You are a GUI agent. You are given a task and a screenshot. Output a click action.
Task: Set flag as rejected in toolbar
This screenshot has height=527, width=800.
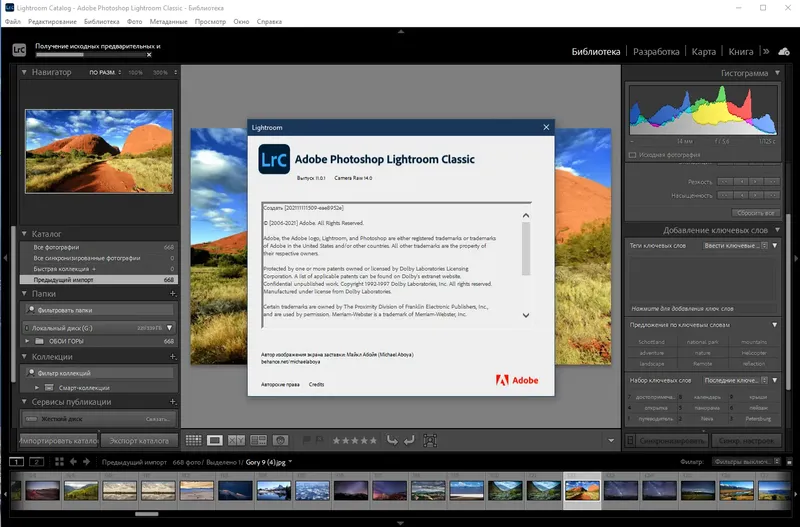click(319, 440)
